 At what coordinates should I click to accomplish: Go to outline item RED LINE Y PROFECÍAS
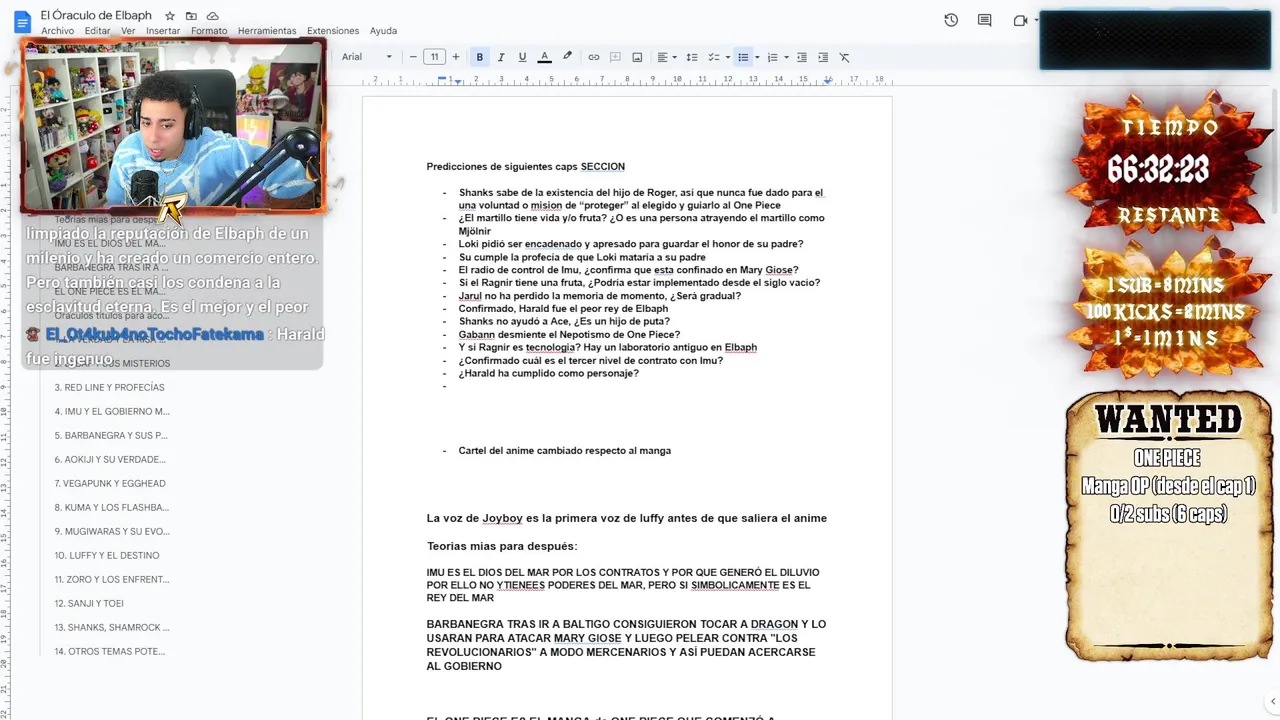coord(109,387)
